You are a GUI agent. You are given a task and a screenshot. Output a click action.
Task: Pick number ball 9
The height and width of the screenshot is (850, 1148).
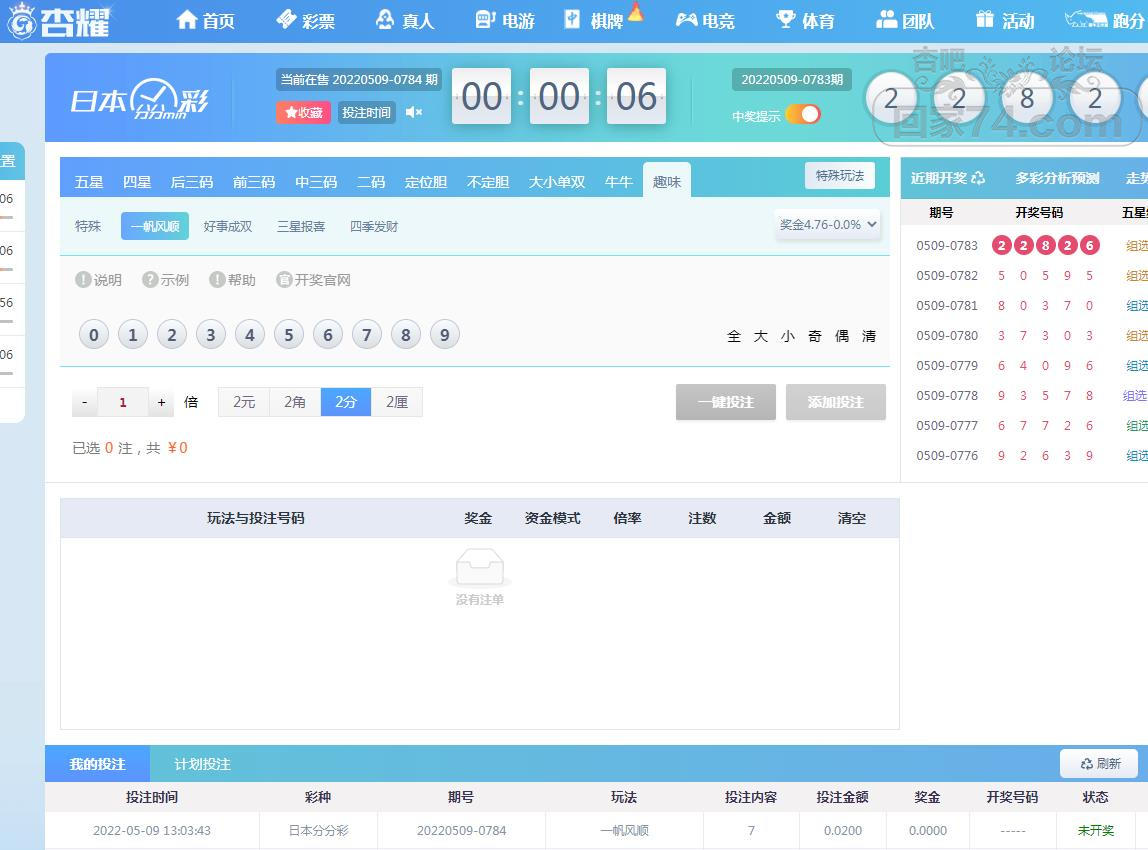click(x=444, y=335)
